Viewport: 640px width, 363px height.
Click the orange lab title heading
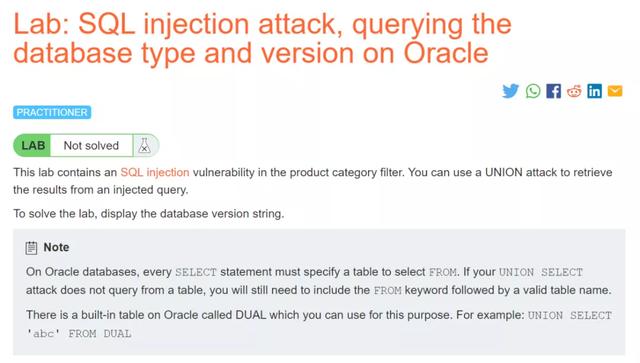[x=262, y=38]
